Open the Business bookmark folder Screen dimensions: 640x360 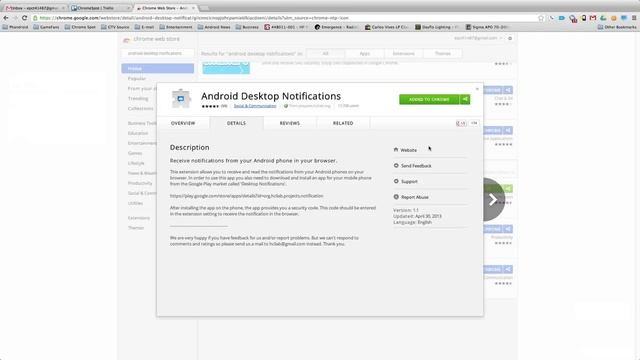pos(247,27)
